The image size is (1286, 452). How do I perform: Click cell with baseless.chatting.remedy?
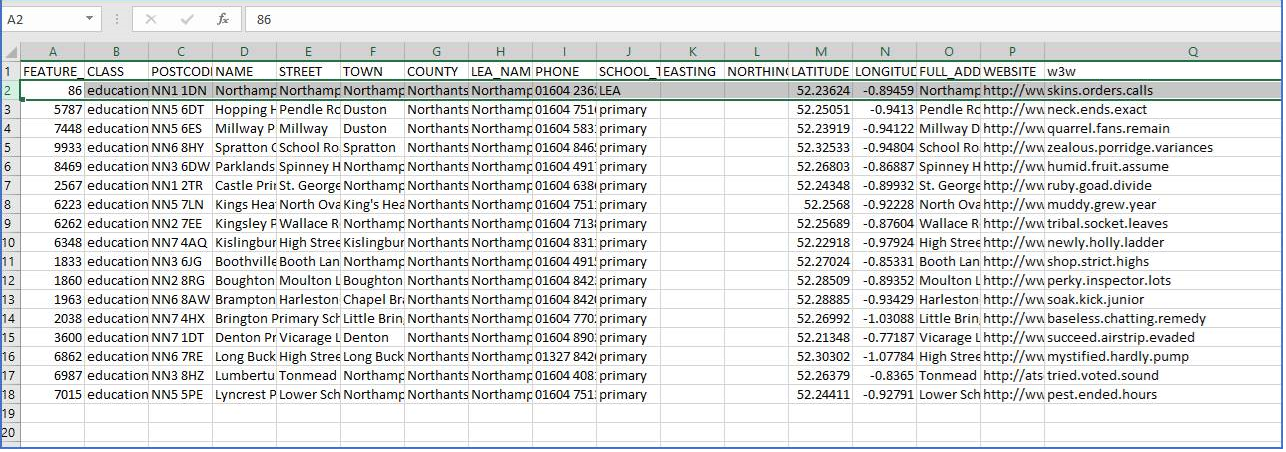[x=1164, y=318]
